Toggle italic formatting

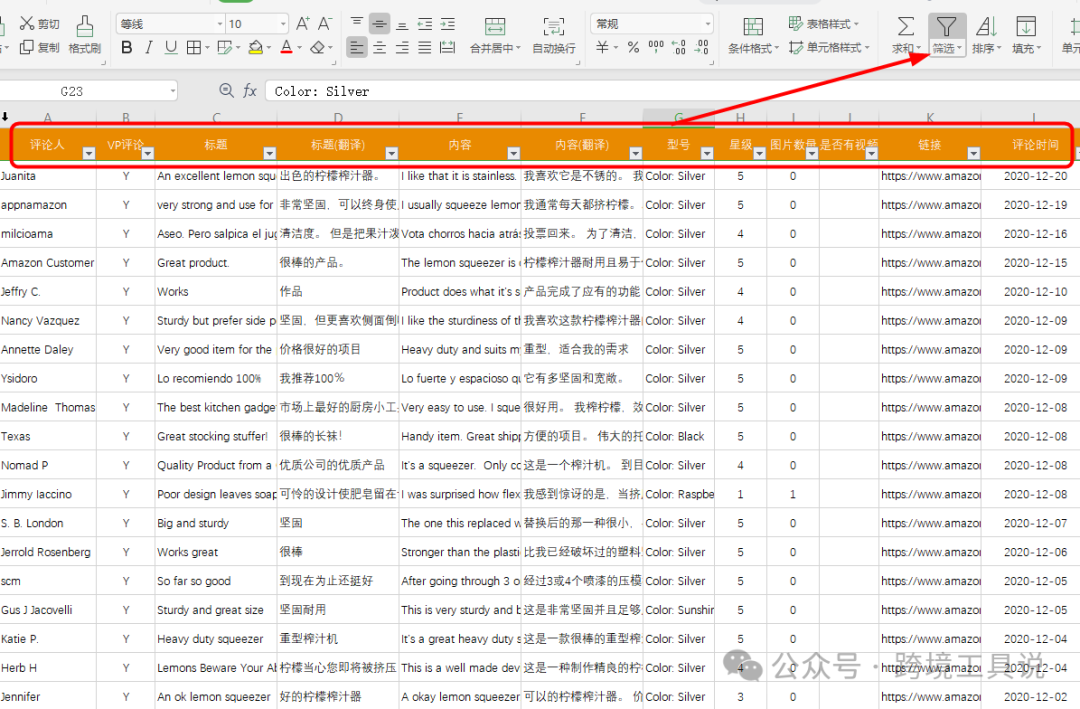pos(149,48)
